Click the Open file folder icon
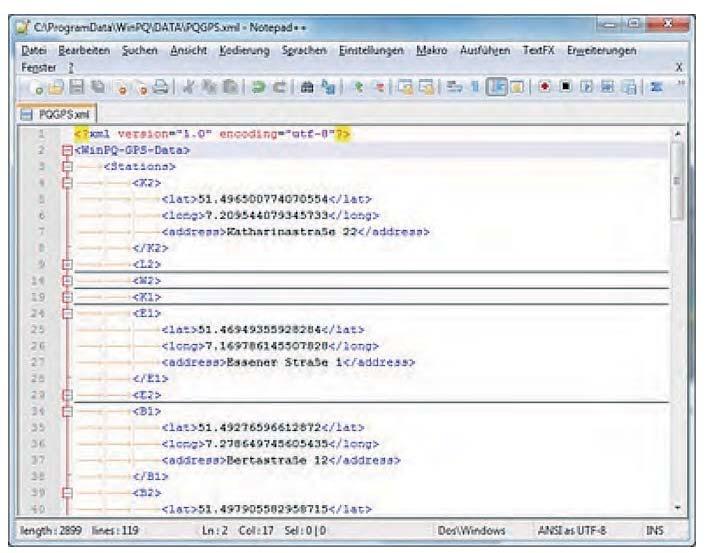Screen dimensions: 718x553 [56, 87]
